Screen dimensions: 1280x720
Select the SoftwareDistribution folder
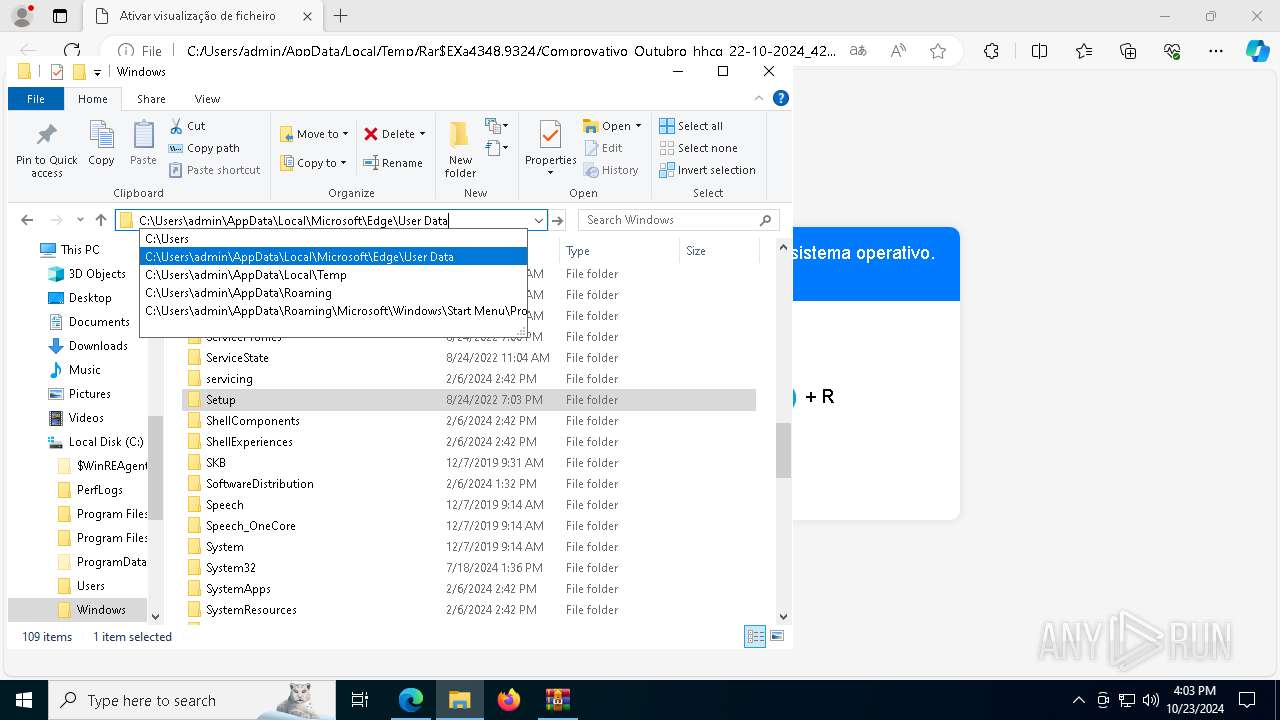coord(260,484)
